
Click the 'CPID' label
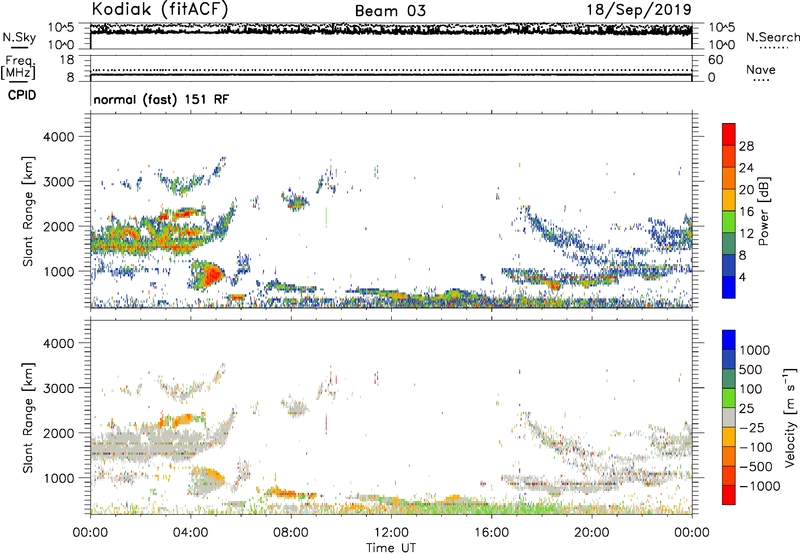[22, 95]
